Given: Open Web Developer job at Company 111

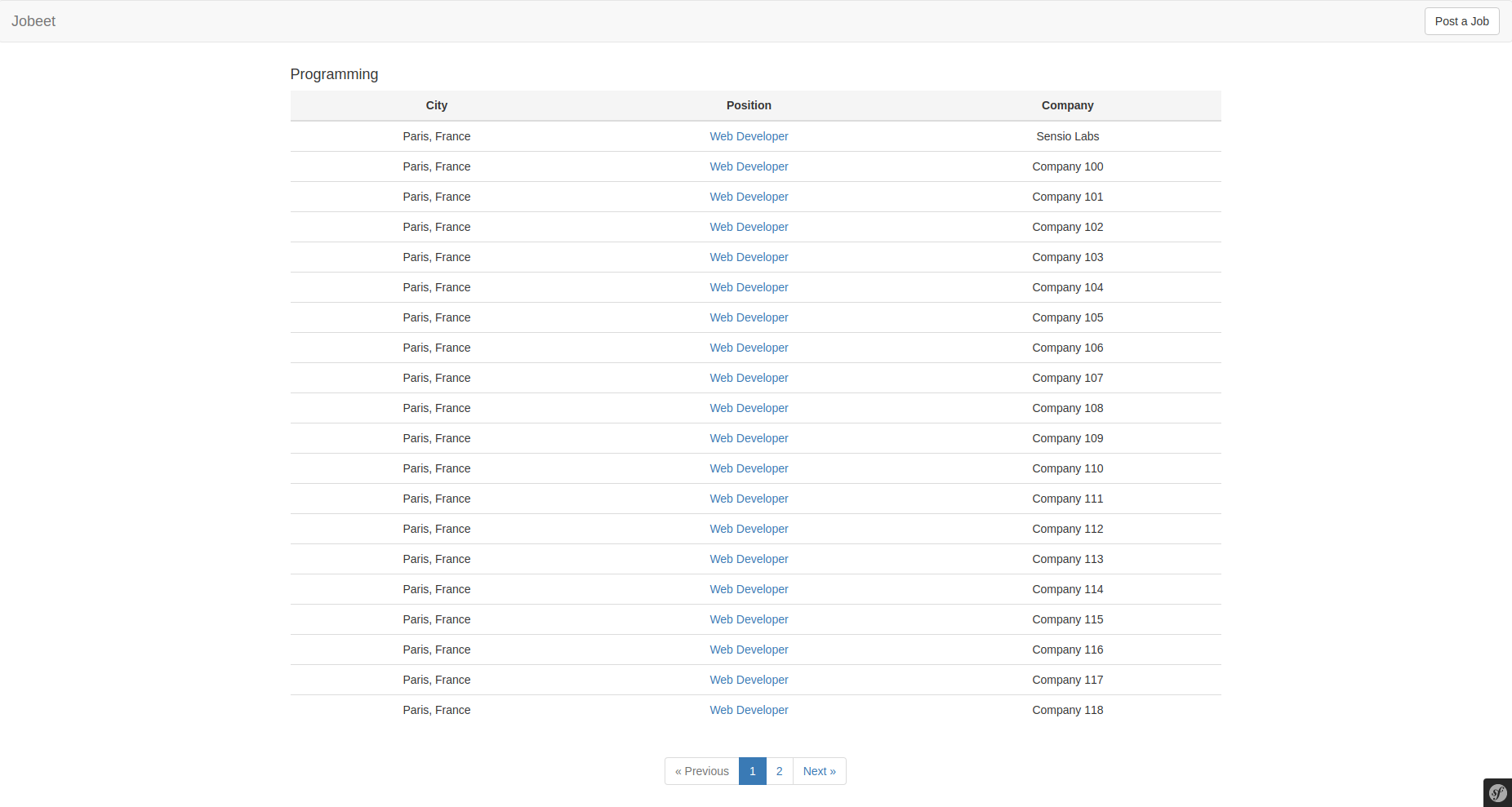Looking at the screenshot, I should tap(749, 499).
